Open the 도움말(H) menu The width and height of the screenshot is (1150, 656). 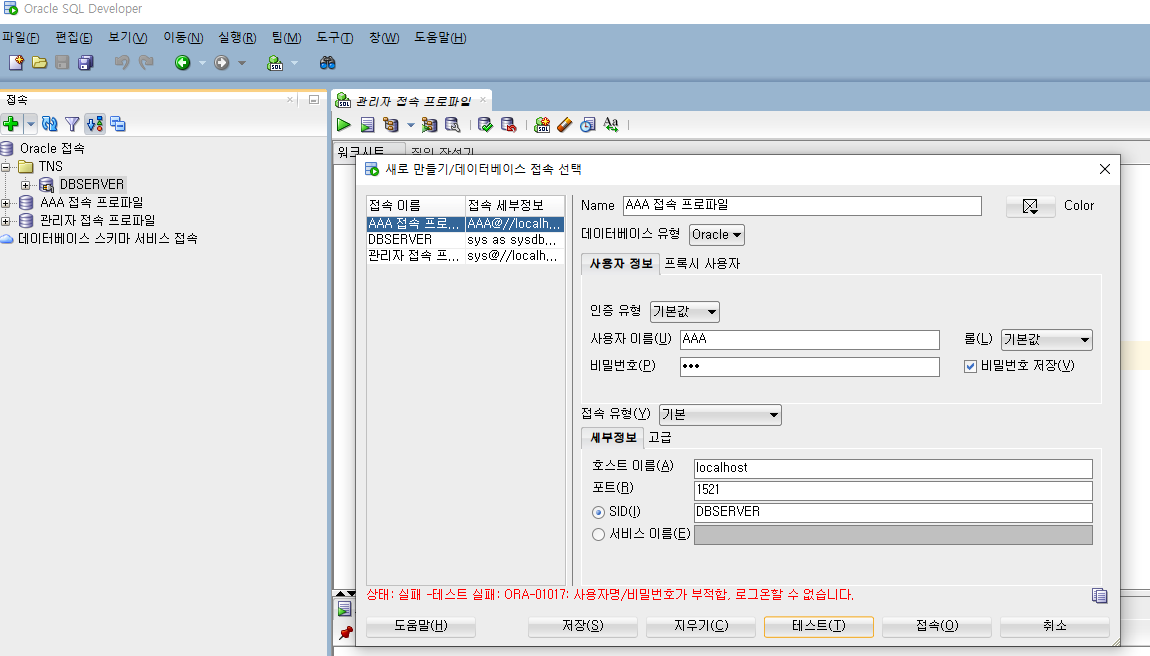[x=440, y=38]
